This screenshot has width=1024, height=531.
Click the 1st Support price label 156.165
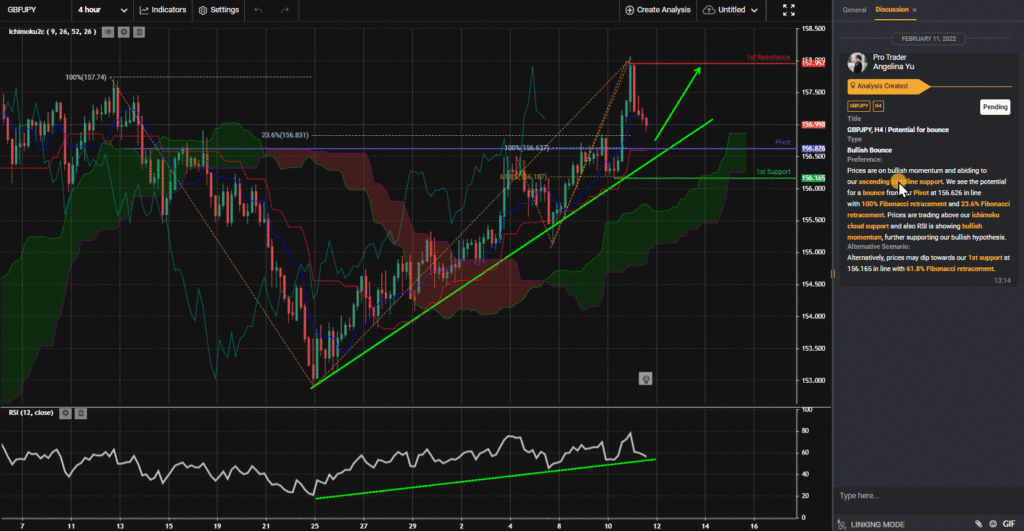click(813, 178)
